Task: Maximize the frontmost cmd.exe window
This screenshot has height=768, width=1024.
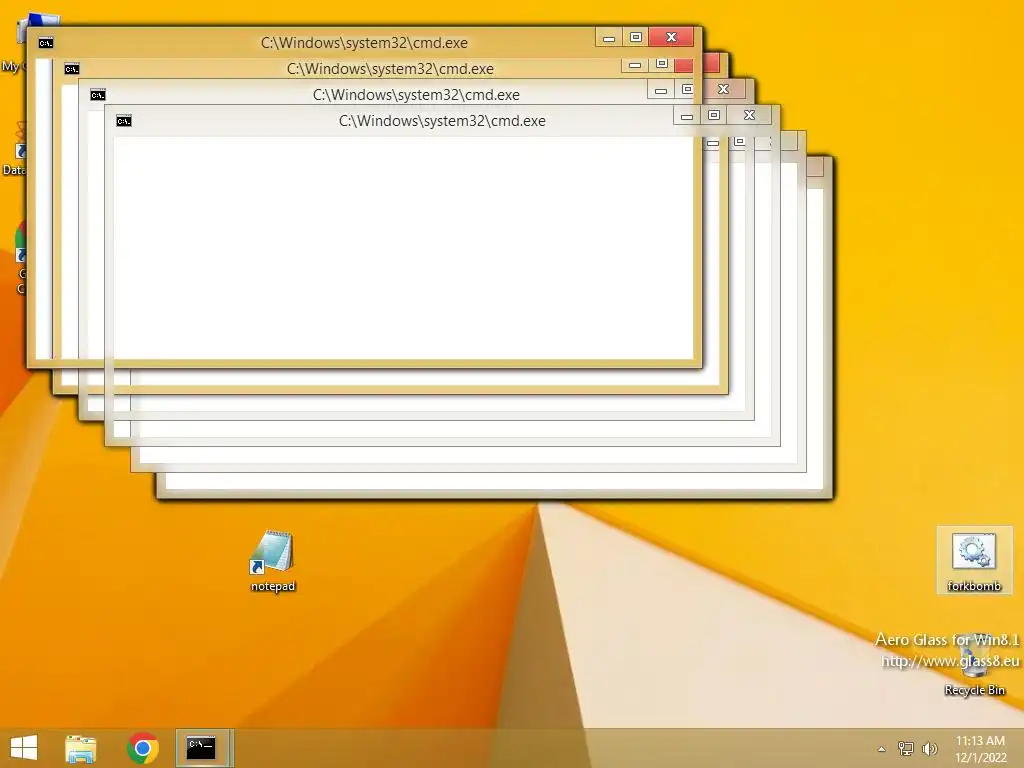Action: tap(714, 116)
